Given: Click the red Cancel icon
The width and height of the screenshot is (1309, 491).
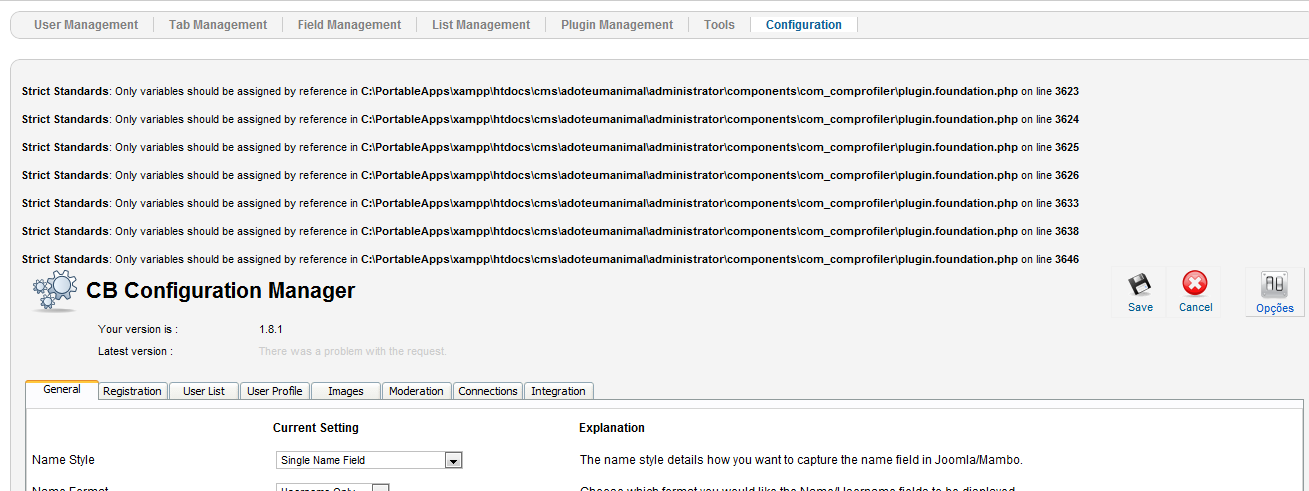Looking at the screenshot, I should (1195, 284).
